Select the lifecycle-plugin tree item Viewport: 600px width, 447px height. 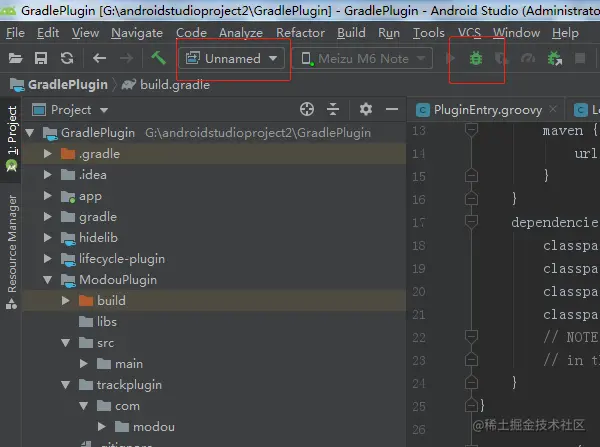pyautogui.click(x=121, y=259)
